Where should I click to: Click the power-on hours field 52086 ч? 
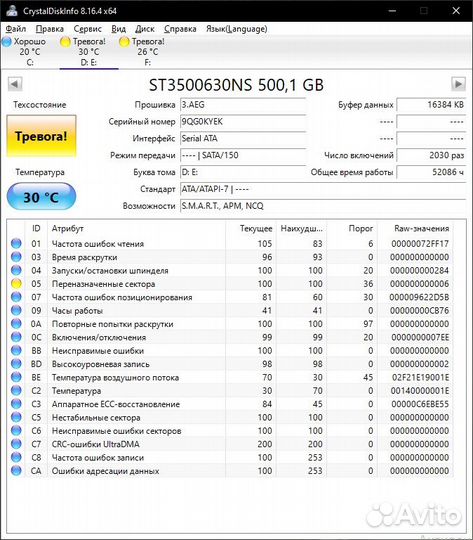431,172
